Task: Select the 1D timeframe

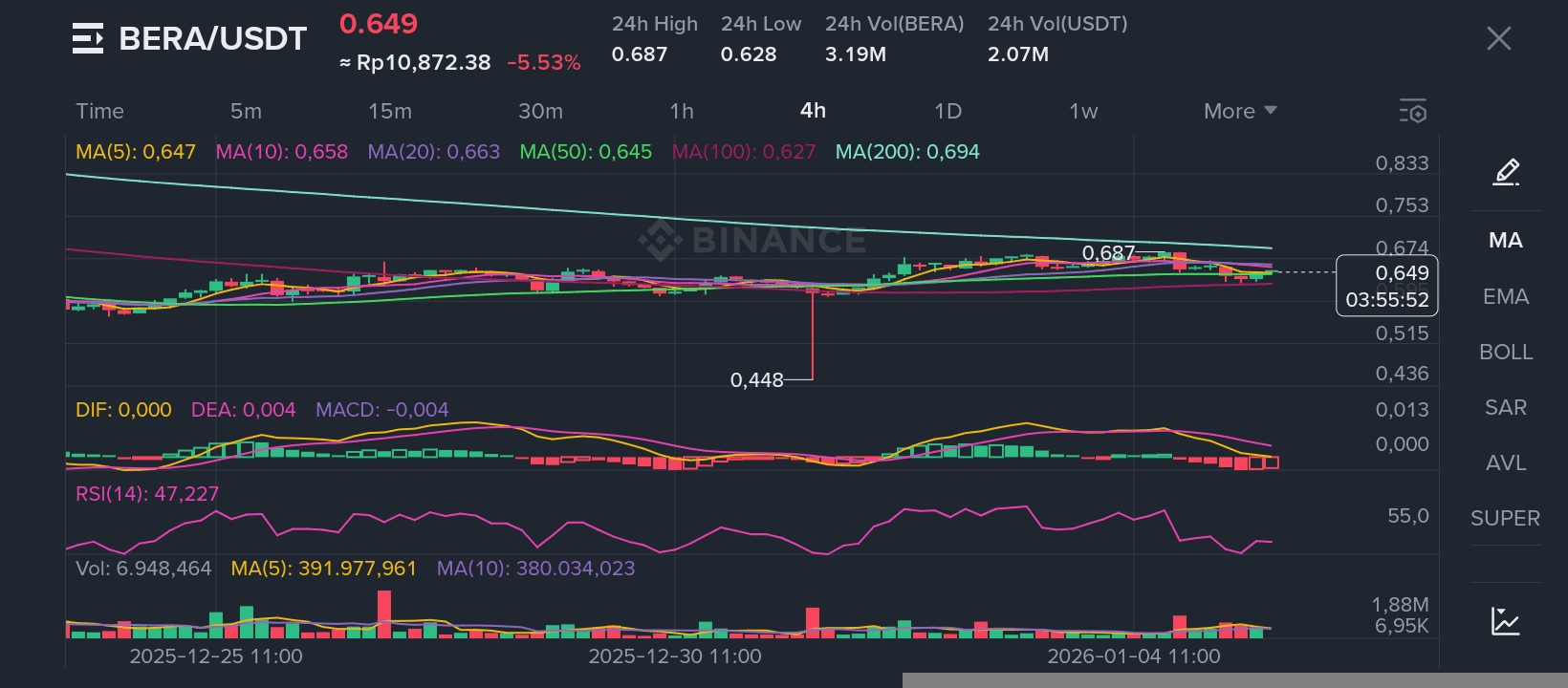Action: click(x=947, y=111)
